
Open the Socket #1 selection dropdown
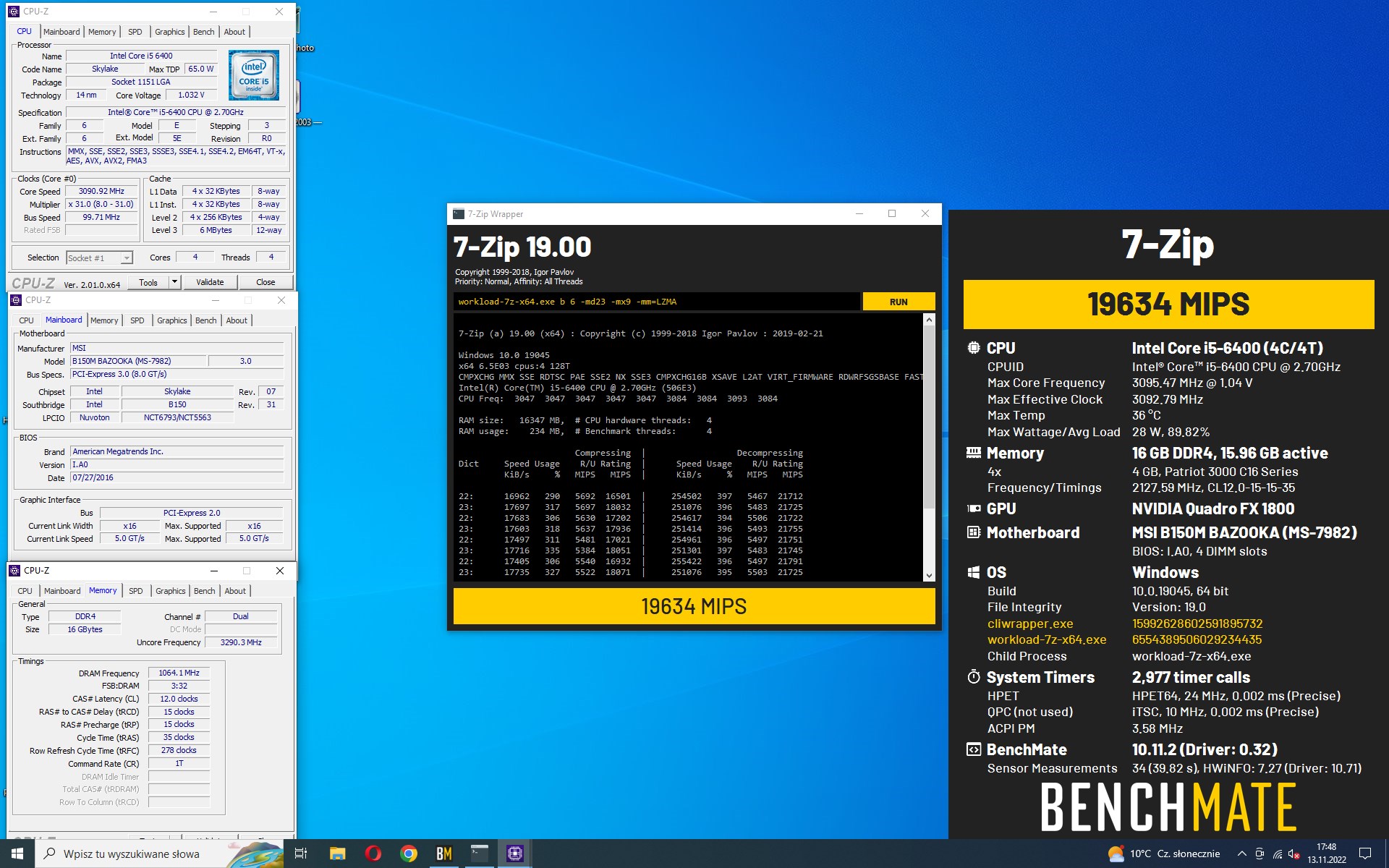point(99,258)
